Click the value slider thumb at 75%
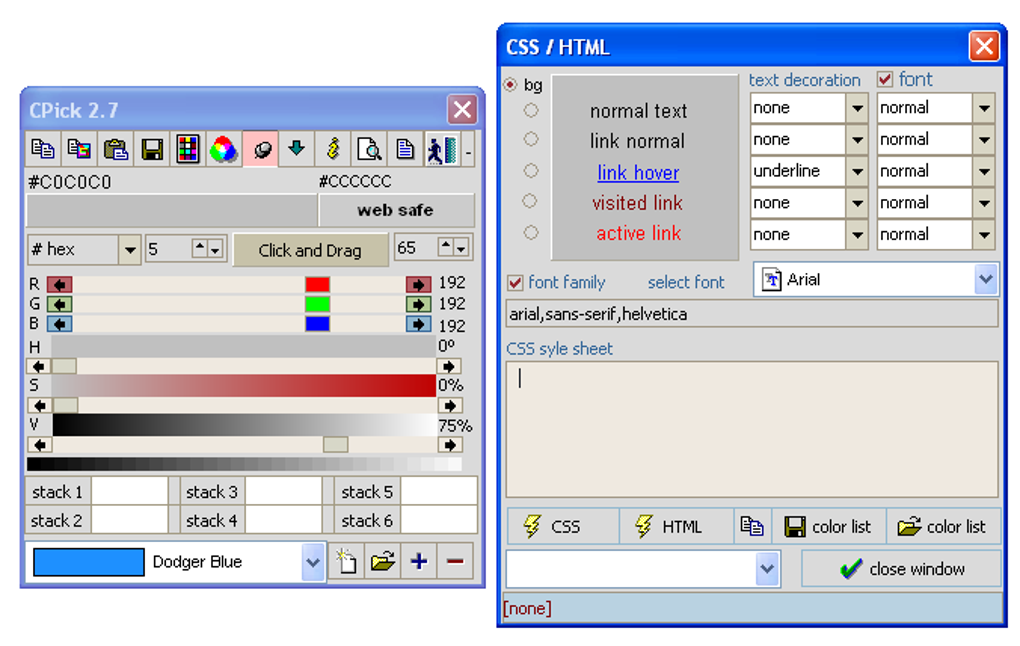 coord(336,445)
